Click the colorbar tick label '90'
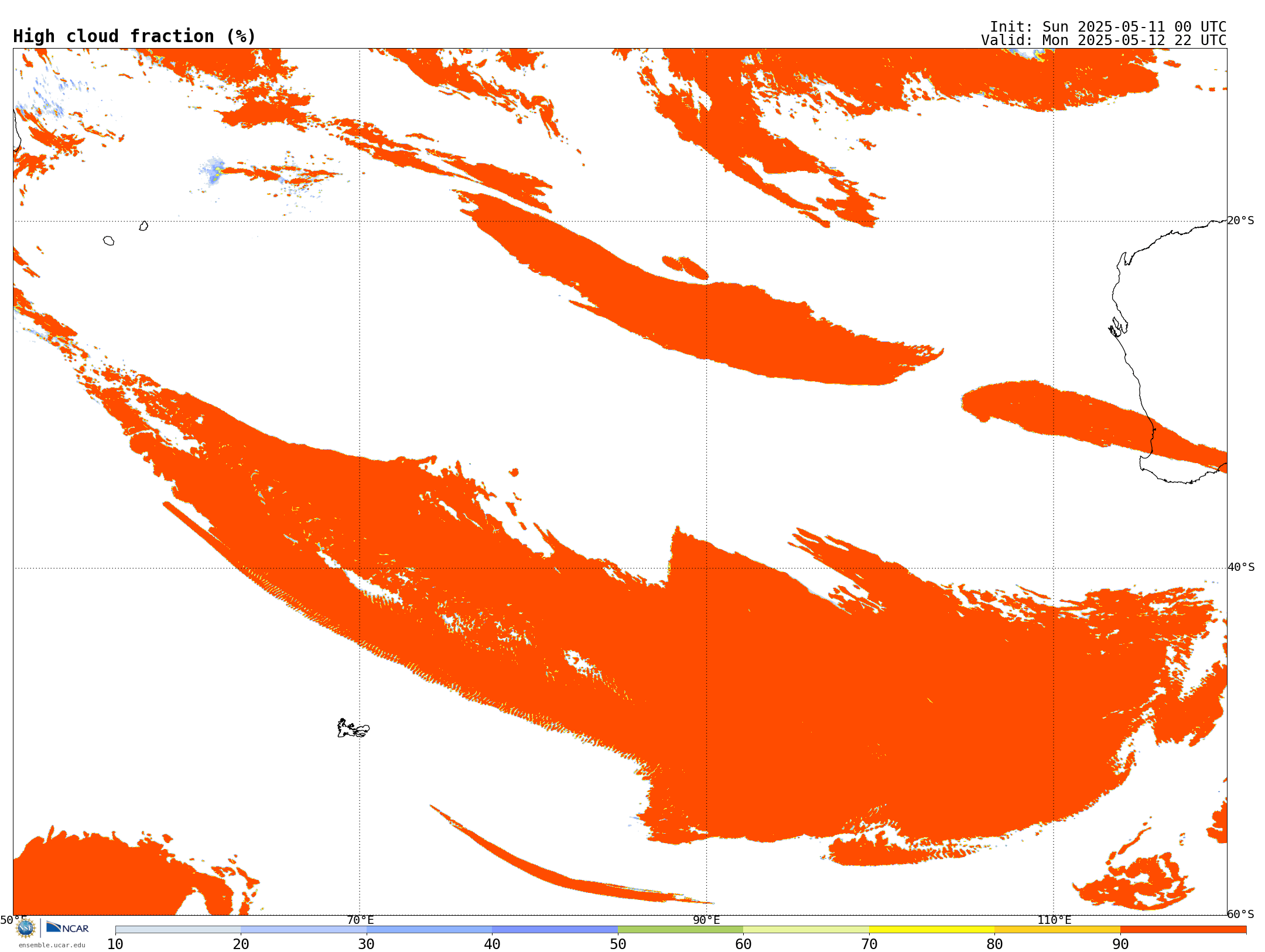Screen dimensions: 1265x952 [x=1120, y=944]
